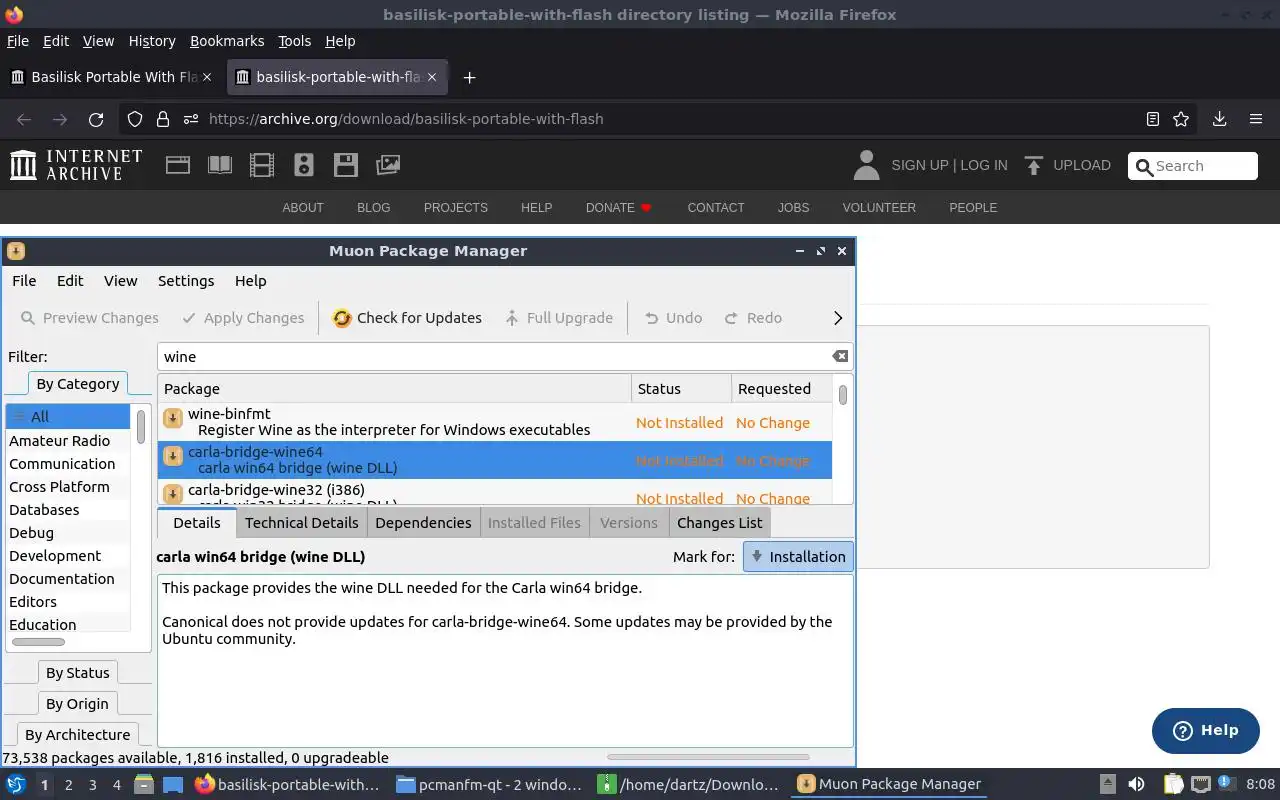Screen dimensions: 1280x800
Task: Switch to the By Origin filter tab
Action: (77, 704)
